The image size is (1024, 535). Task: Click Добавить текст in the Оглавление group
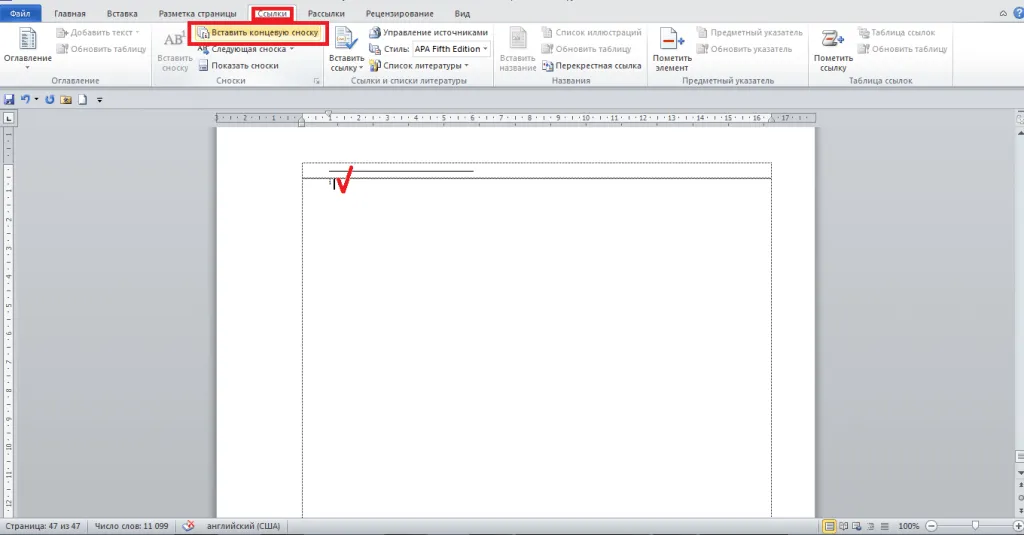98,33
